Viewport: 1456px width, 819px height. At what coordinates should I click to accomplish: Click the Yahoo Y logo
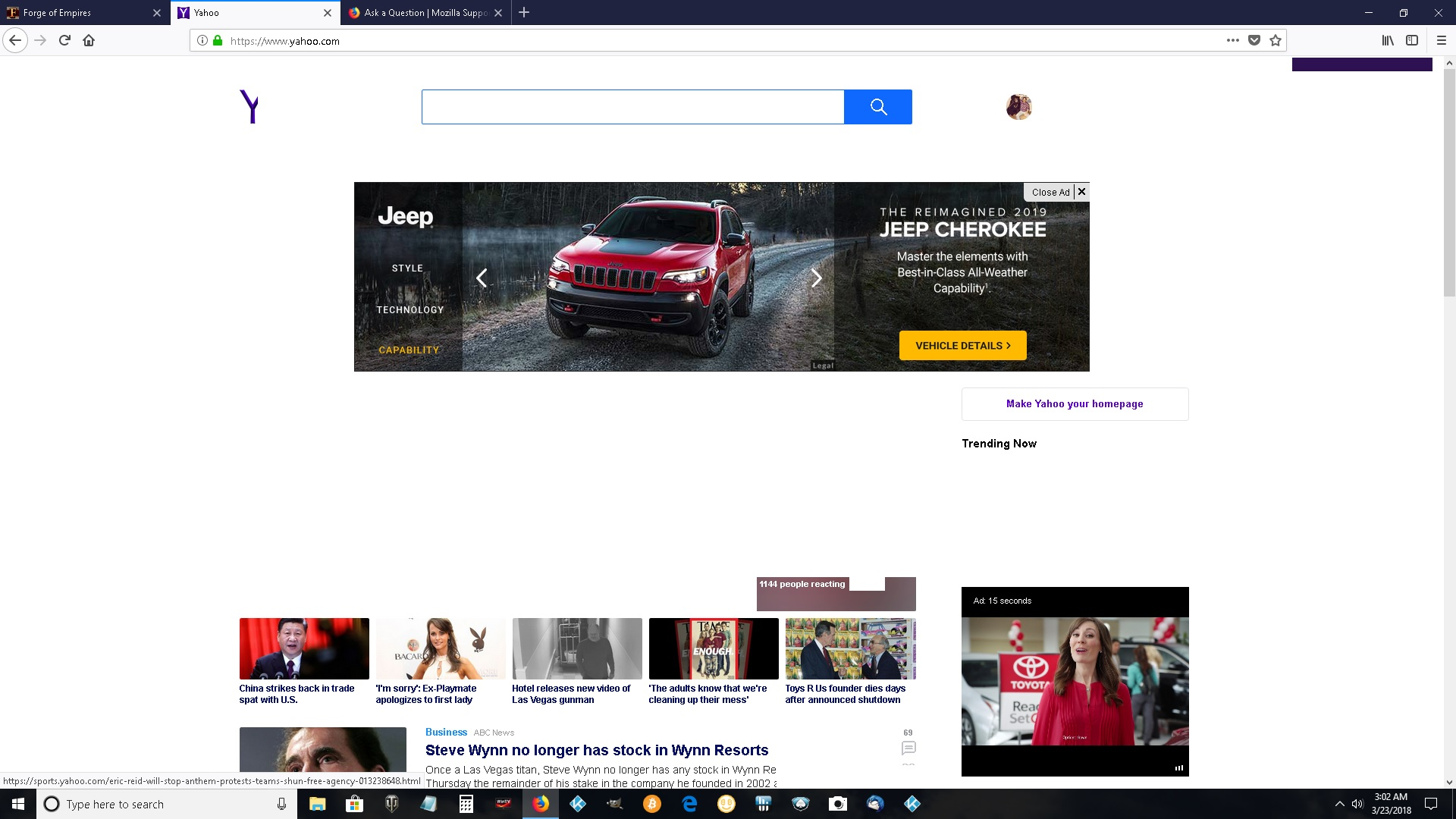pos(249,106)
